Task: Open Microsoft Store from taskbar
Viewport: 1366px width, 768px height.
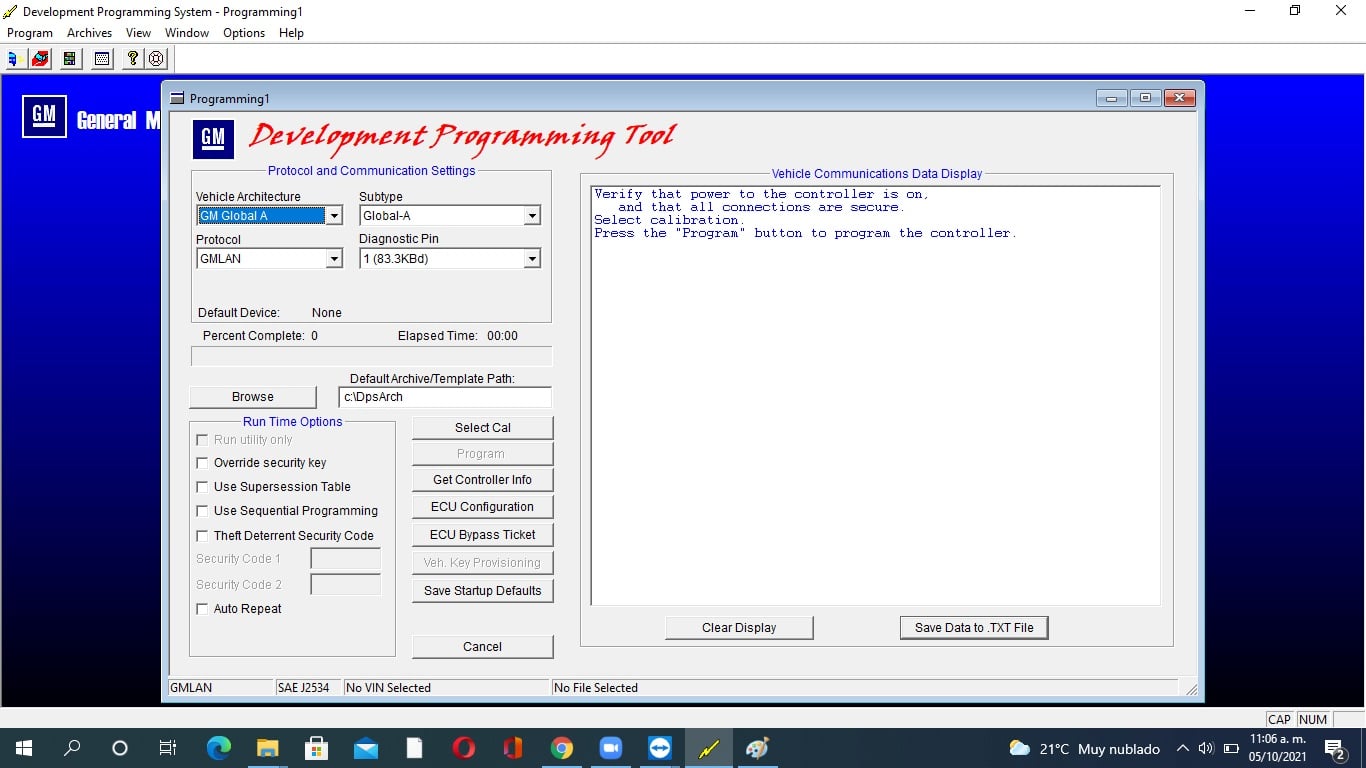Action: tap(316, 748)
